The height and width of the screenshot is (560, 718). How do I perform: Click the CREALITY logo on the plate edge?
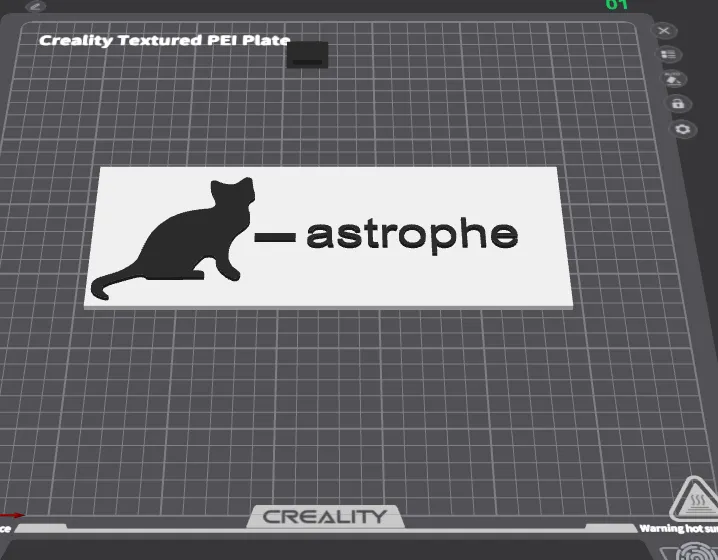[325, 517]
